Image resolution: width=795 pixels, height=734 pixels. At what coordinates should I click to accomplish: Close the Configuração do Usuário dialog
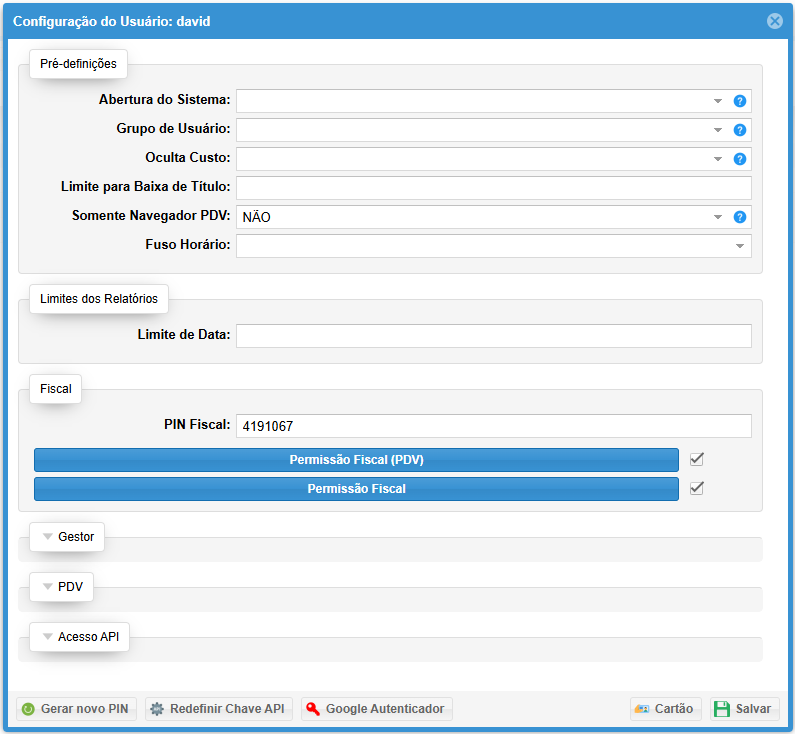[774, 21]
